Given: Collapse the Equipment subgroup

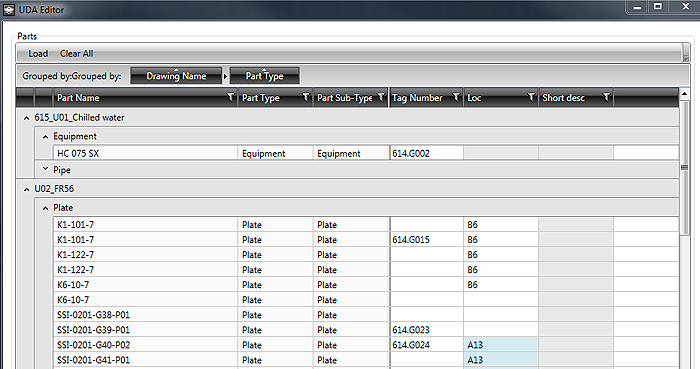Looking at the screenshot, I should click(x=45, y=137).
